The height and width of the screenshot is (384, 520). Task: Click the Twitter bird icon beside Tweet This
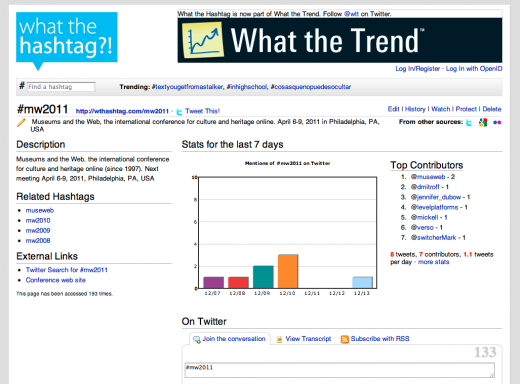[179, 112]
